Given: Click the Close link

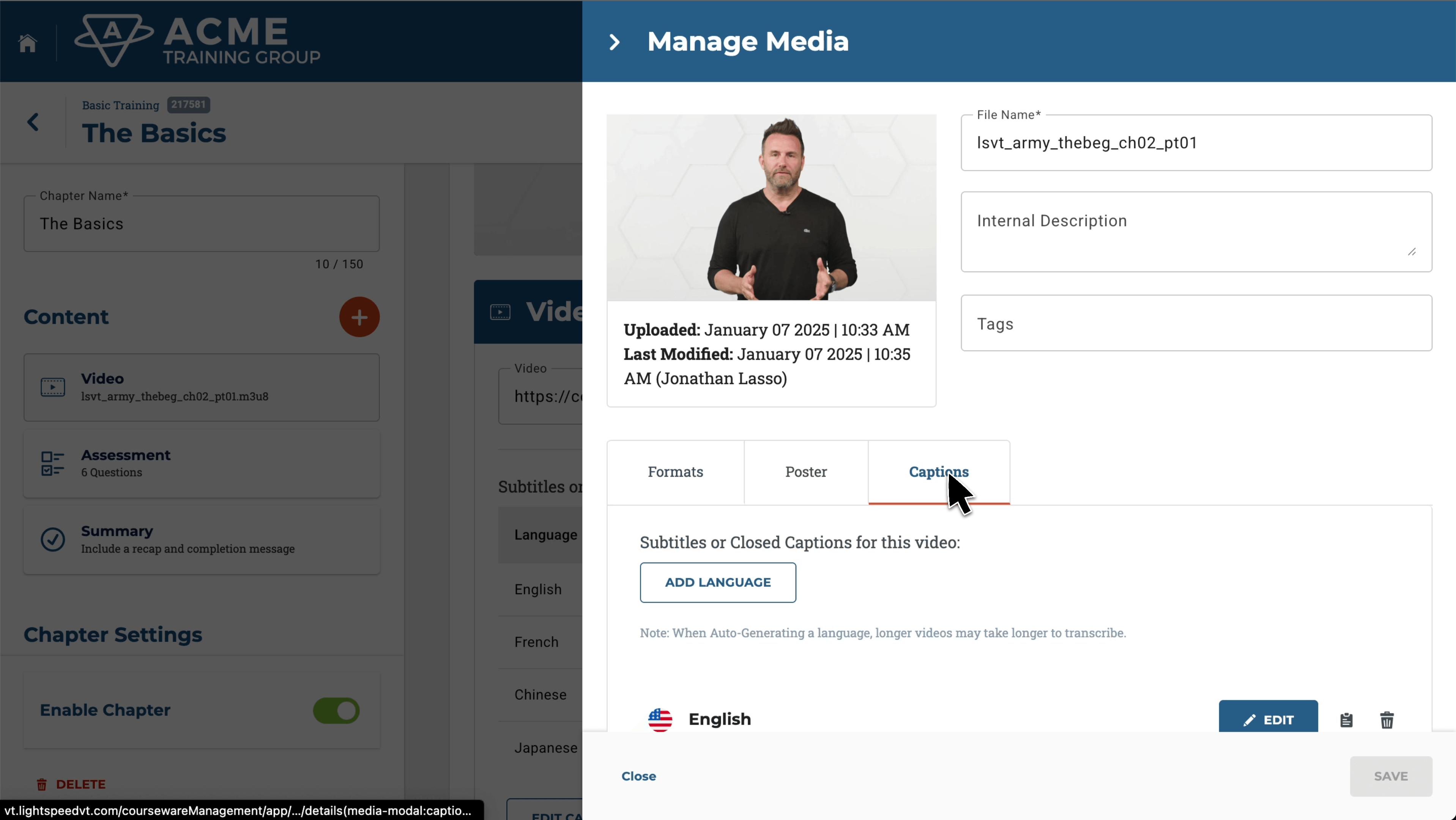Looking at the screenshot, I should 639,776.
